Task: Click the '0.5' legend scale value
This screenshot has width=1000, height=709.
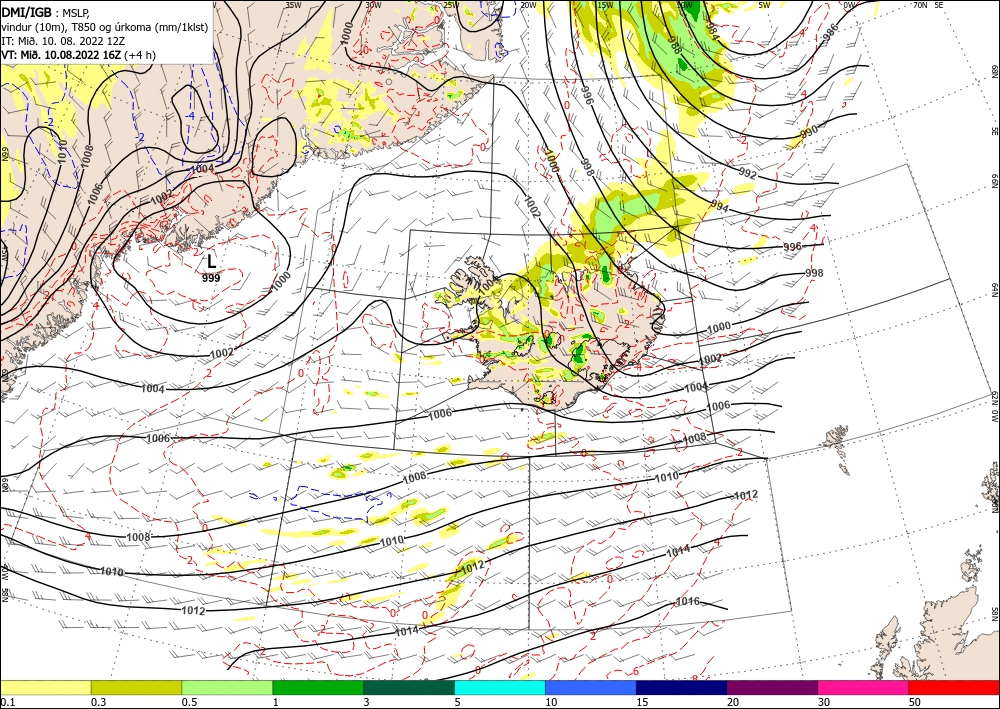Action: tap(189, 702)
